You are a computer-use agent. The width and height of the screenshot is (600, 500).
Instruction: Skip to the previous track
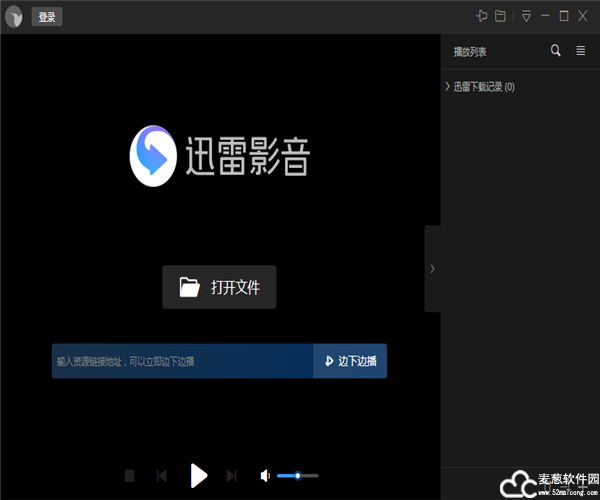[x=161, y=476]
